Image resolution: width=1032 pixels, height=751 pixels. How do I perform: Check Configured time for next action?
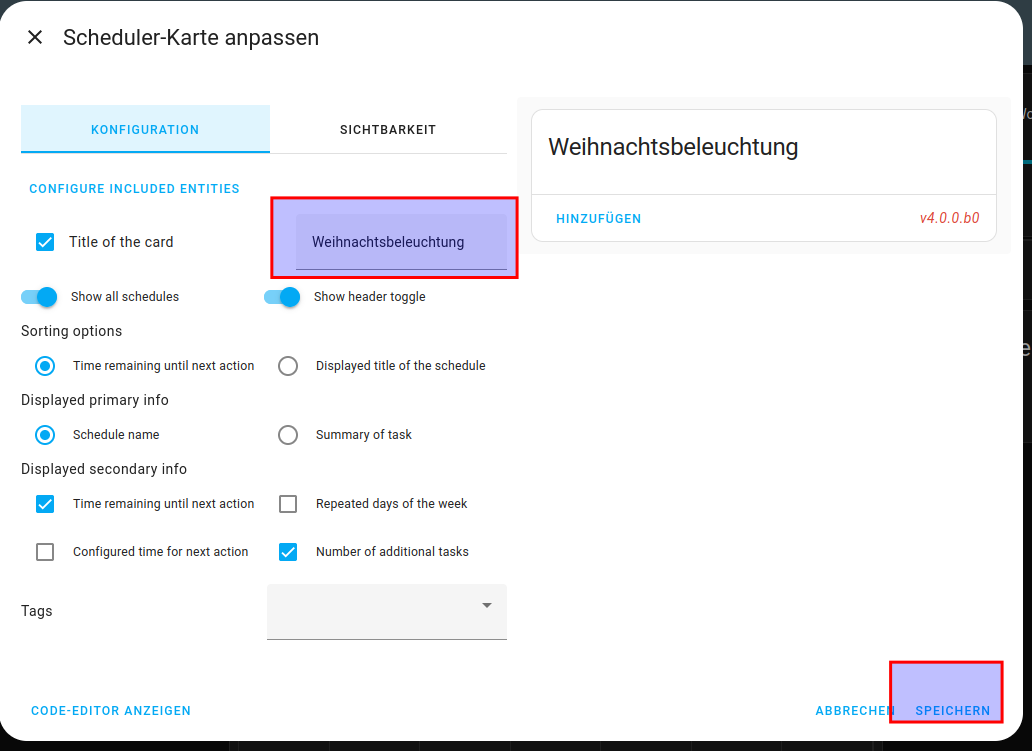pyautogui.click(x=45, y=552)
